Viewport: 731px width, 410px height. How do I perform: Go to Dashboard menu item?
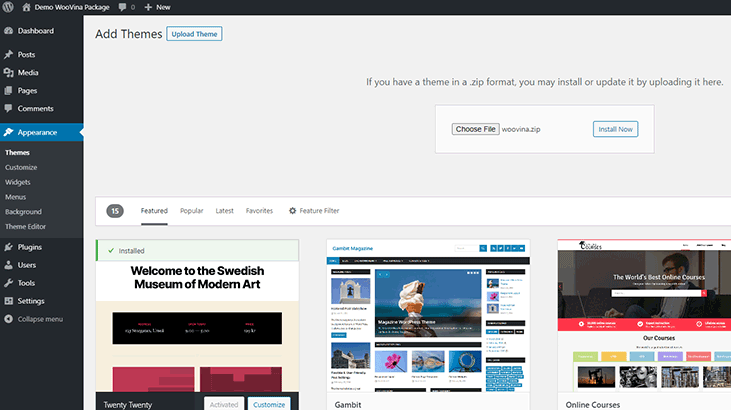click(x=36, y=31)
